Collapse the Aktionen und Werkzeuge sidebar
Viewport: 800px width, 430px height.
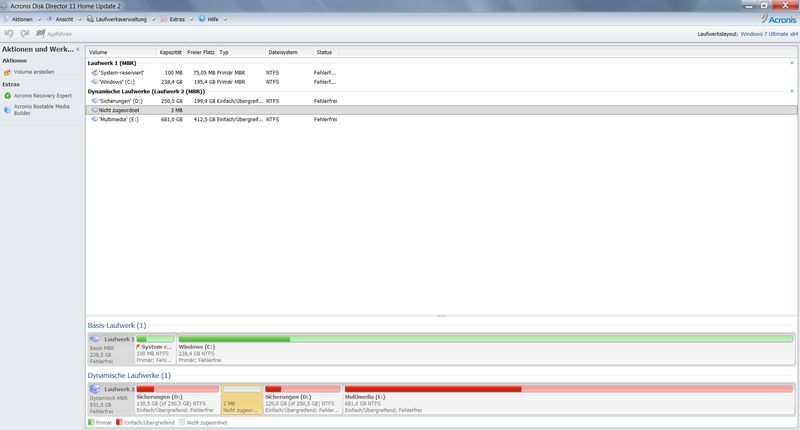(x=78, y=49)
